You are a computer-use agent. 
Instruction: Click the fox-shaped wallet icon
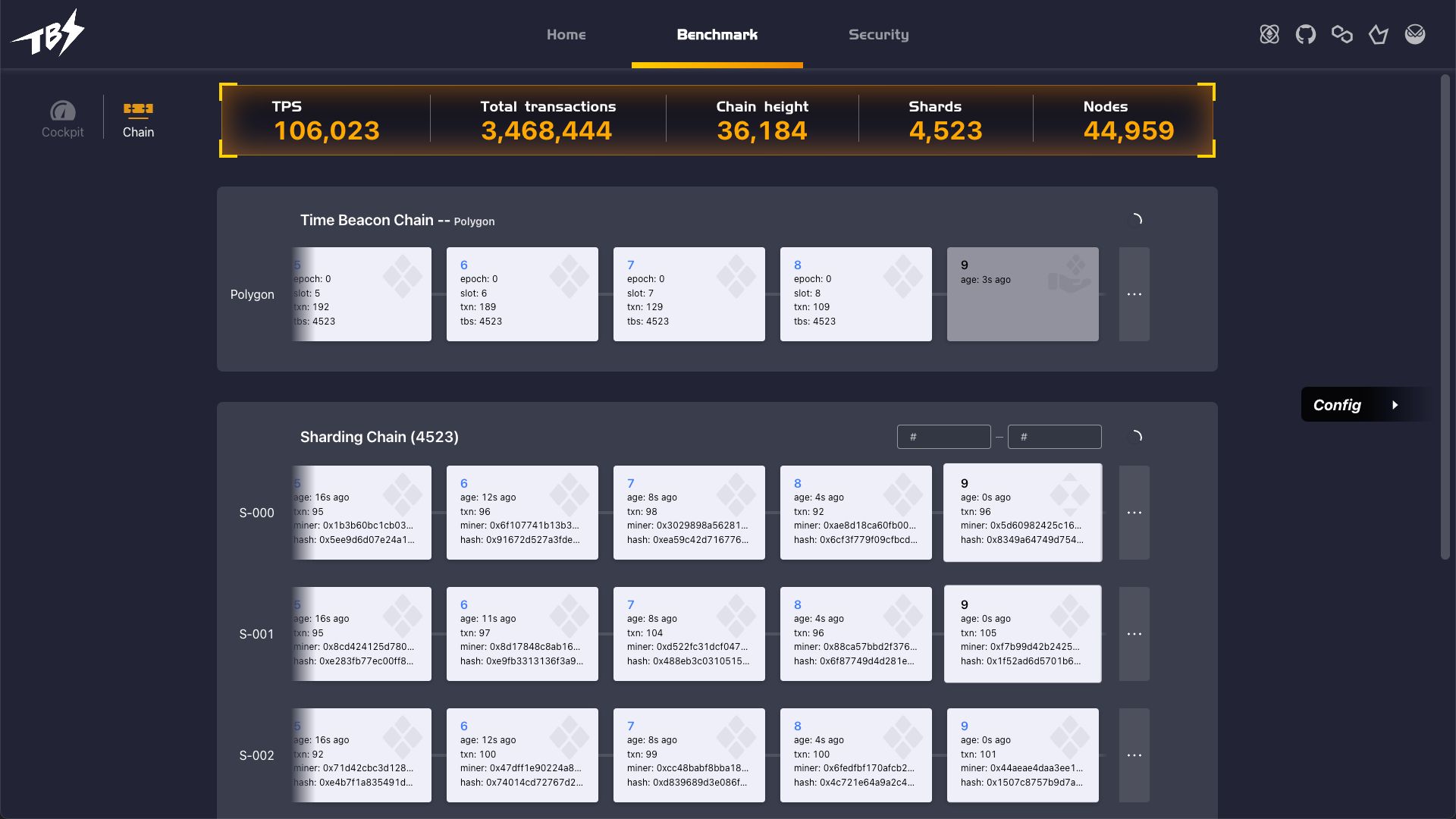point(1379,34)
